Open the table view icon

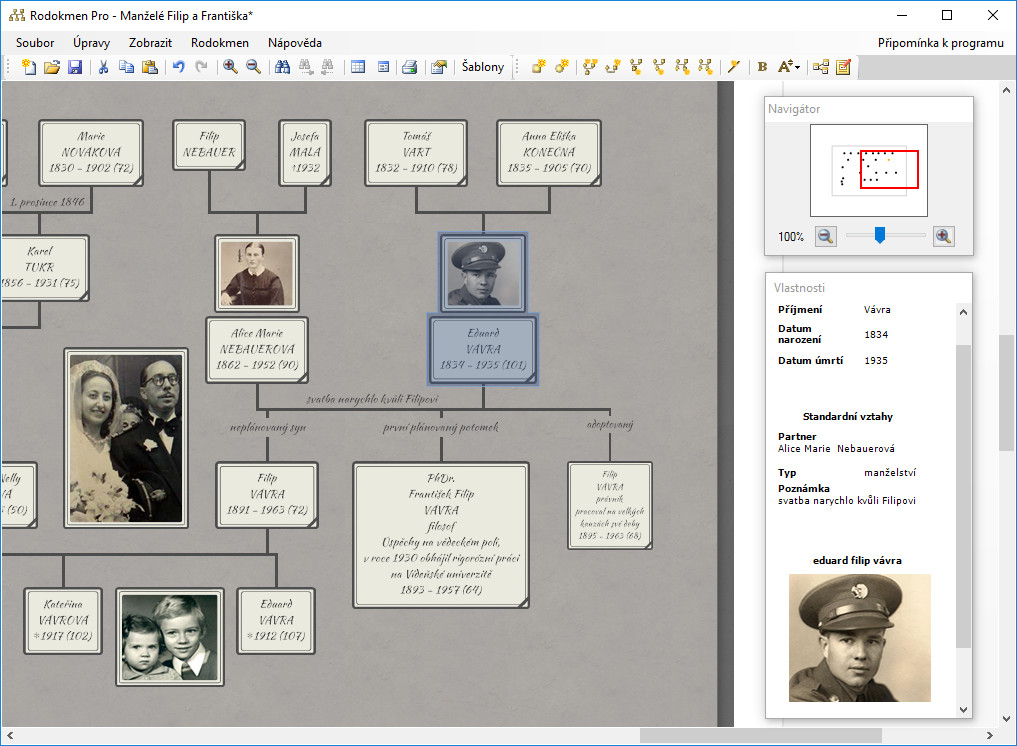pos(358,67)
